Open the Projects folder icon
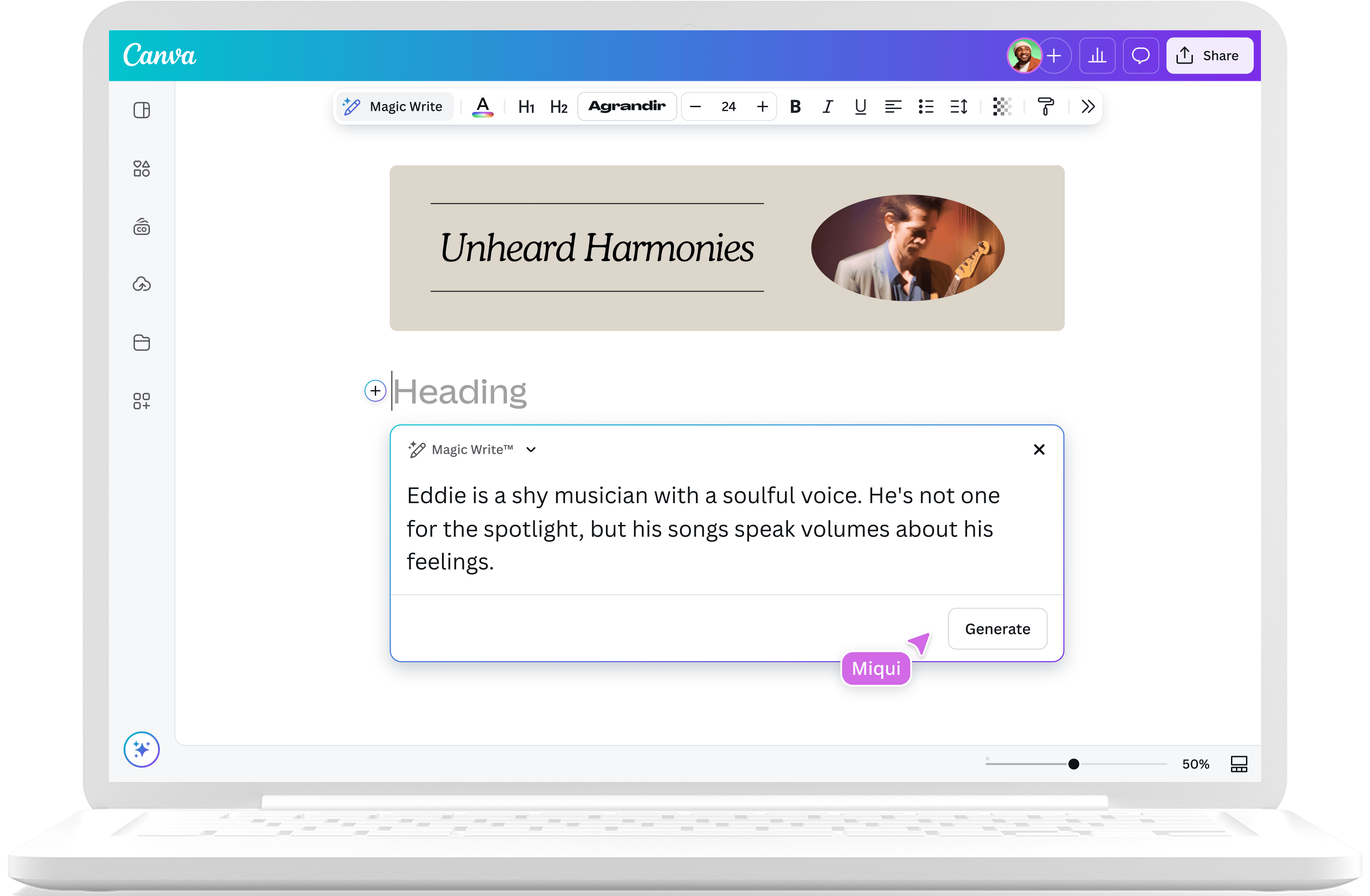This screenshot has height=896, width=1370. 142,343
